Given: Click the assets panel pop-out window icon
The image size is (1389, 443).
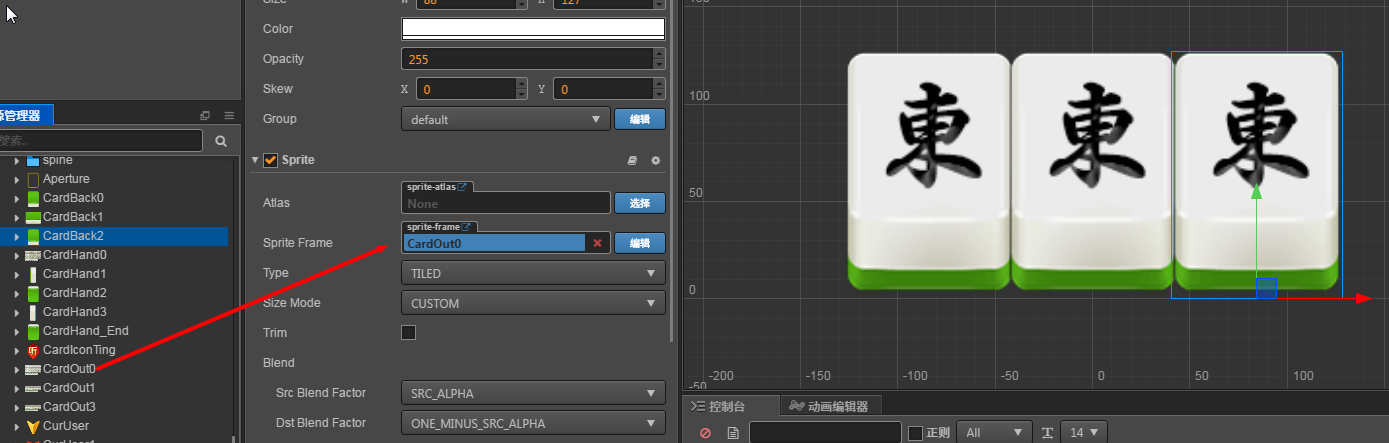Looking at the screenshot, I should click(x=205, y=116).
